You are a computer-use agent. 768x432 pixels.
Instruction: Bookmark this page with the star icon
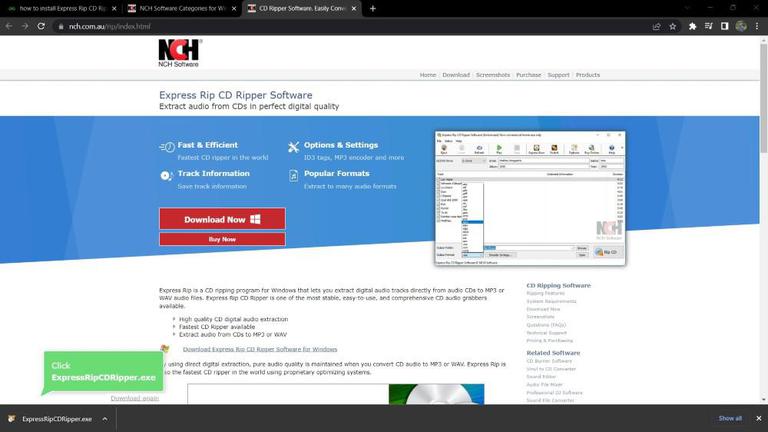[672, 26]
